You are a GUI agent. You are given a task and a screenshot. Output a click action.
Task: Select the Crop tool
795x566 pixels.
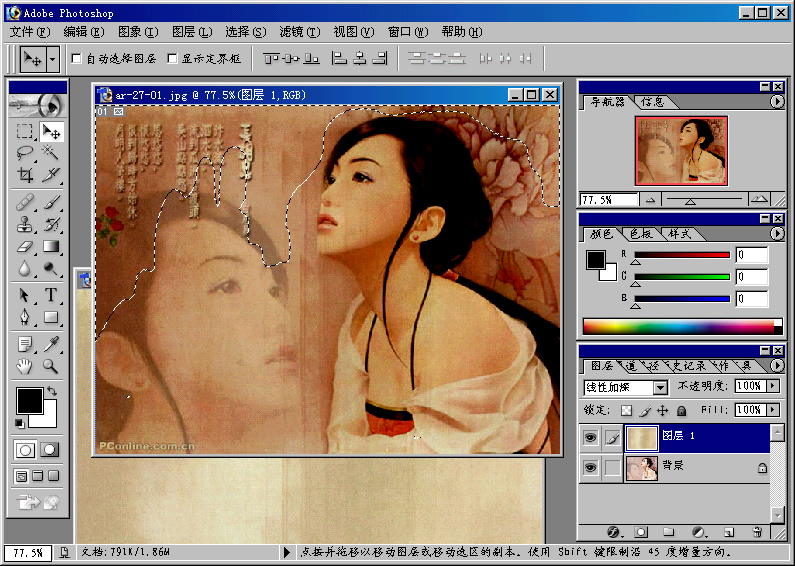tap(24, 175)
